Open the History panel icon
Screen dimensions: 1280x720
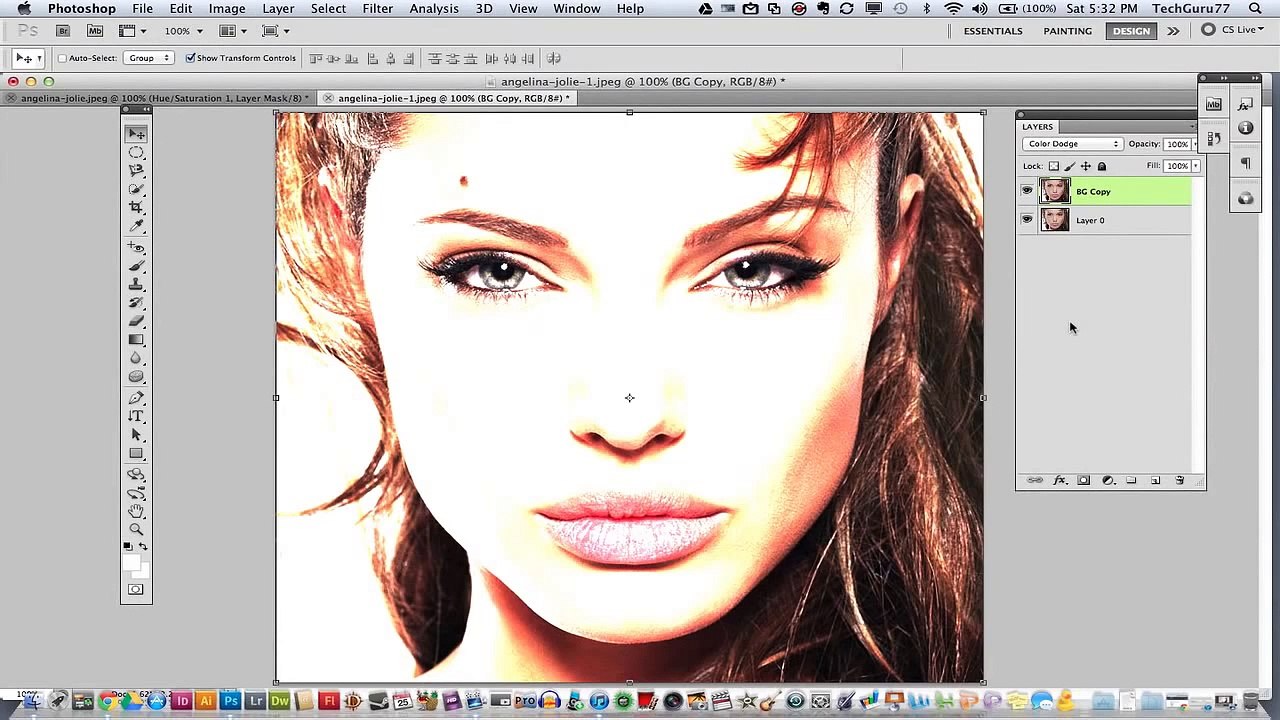(1213, 138)
